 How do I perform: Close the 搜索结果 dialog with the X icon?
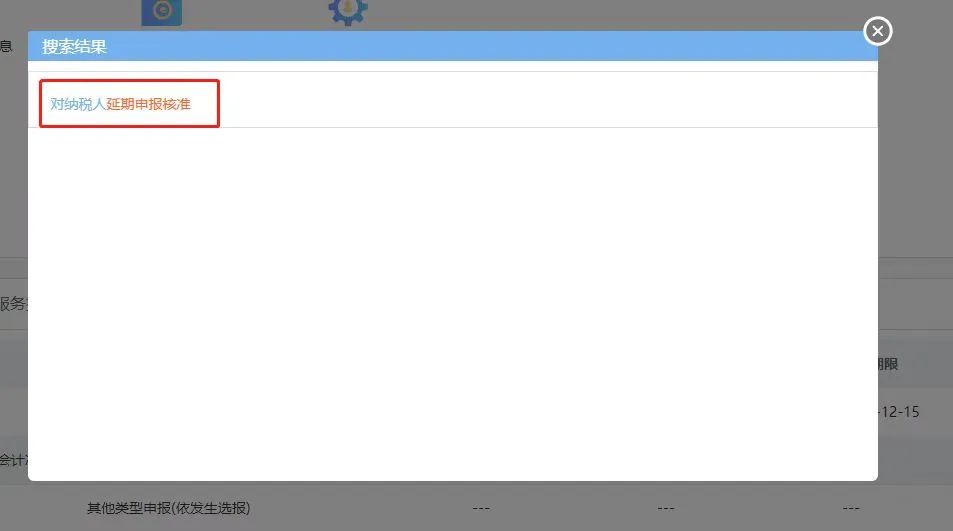(x=878, y=31)
